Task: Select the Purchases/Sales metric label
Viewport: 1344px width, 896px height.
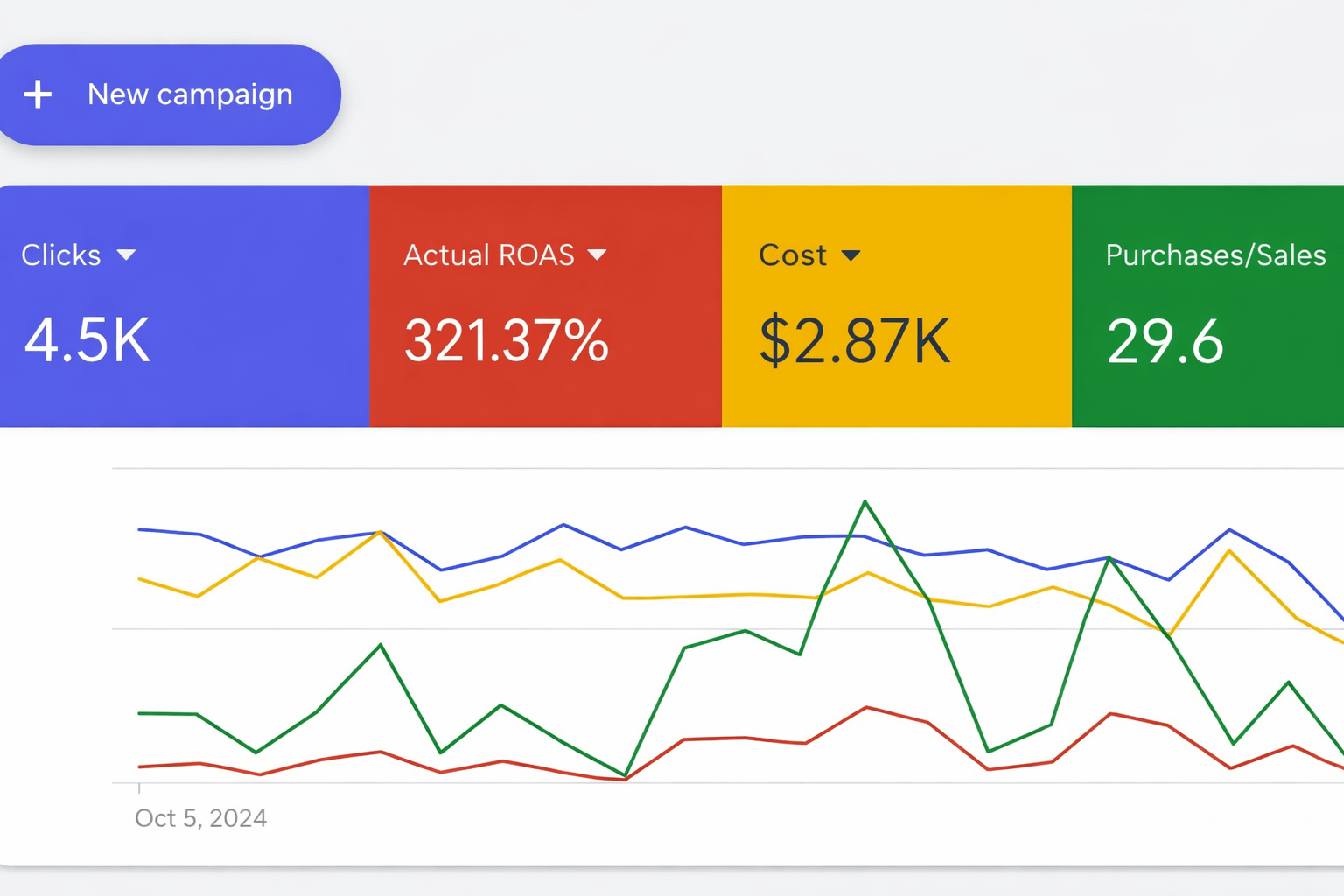Action: coord(1214,255)
